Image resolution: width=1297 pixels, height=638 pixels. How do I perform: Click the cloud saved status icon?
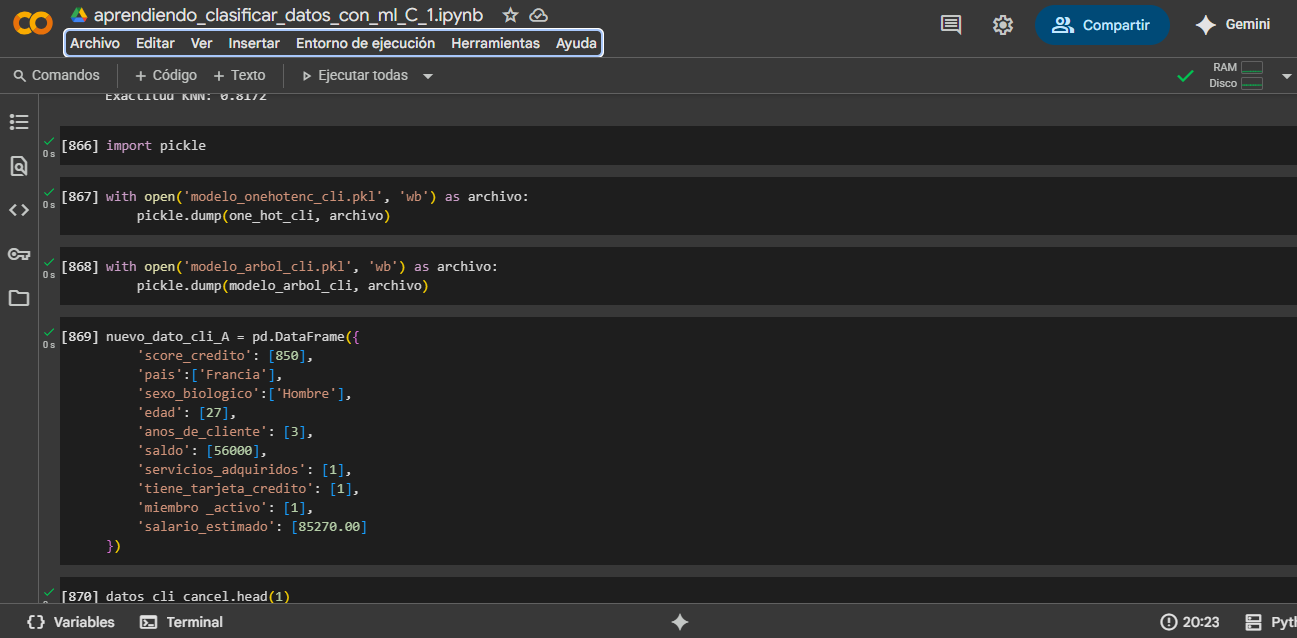(539, 15)
